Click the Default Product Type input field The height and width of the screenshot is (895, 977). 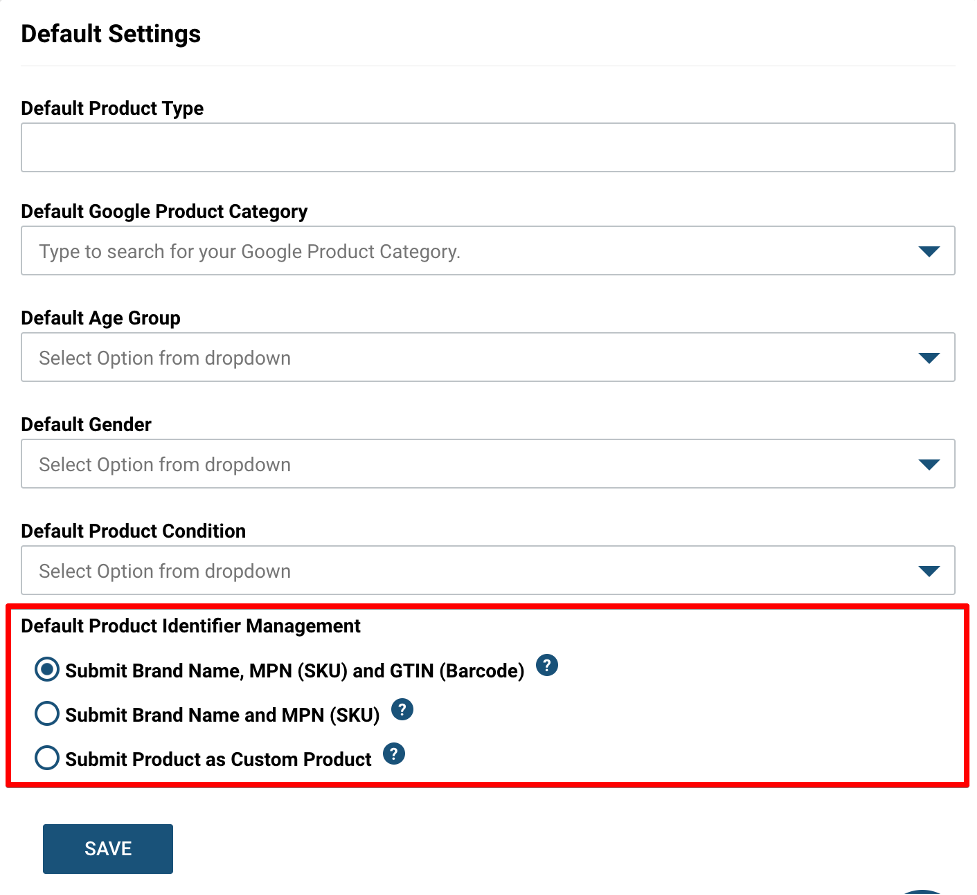[x=488, y=147]
